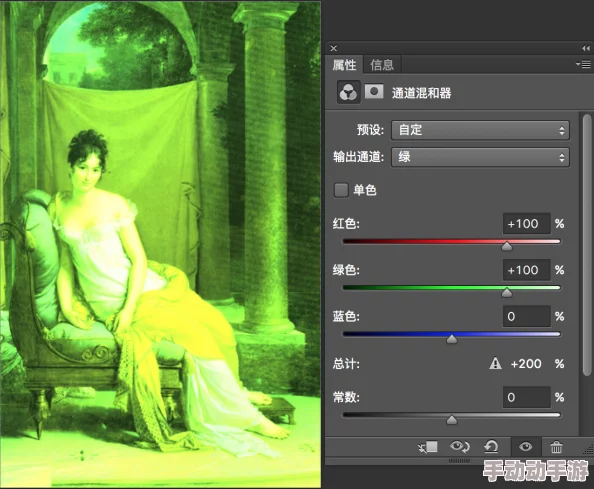Click the red channel slider handle
594x489 pixels.
(507, 247)
